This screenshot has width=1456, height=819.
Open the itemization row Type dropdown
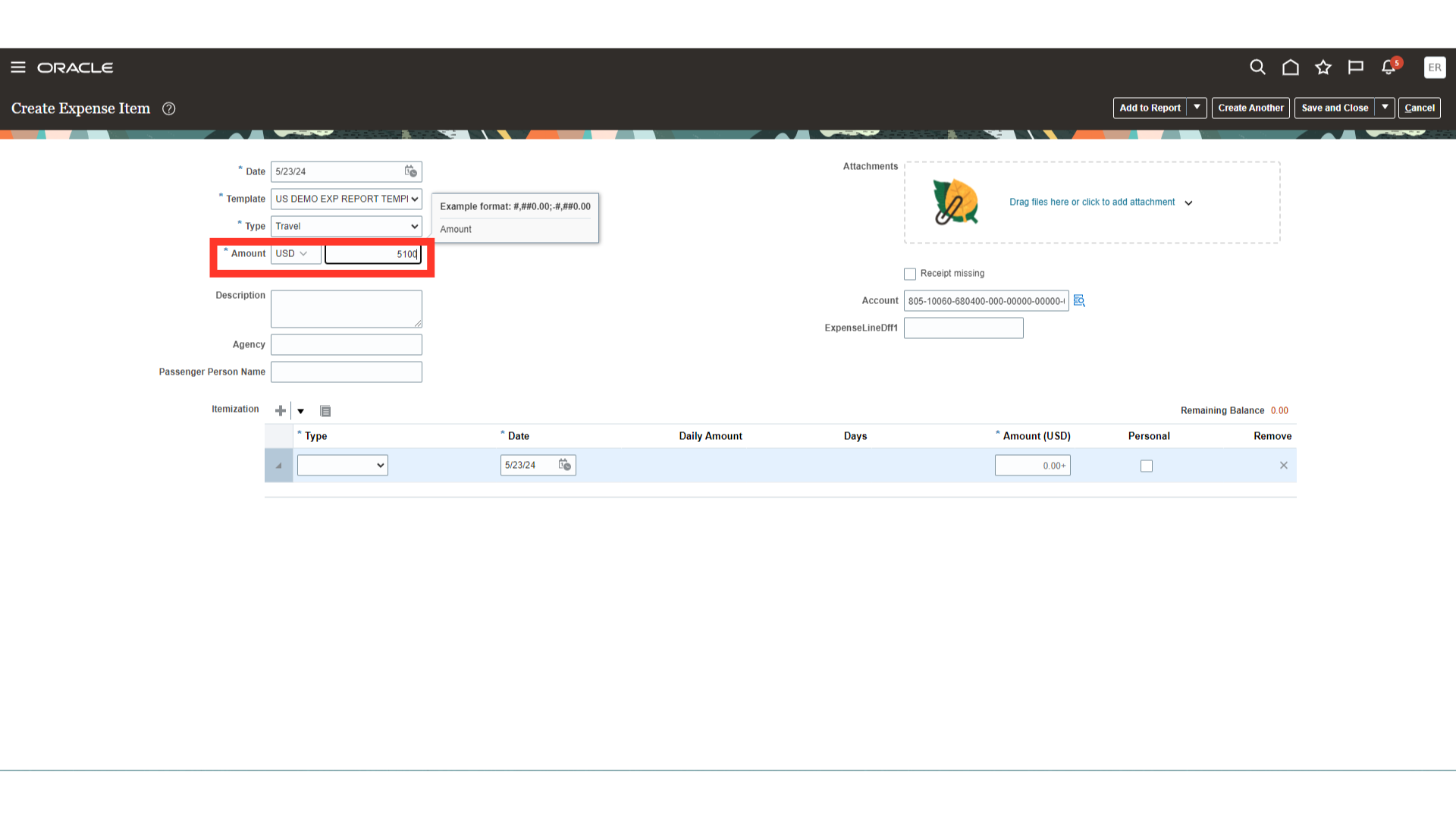click(343, 465)
